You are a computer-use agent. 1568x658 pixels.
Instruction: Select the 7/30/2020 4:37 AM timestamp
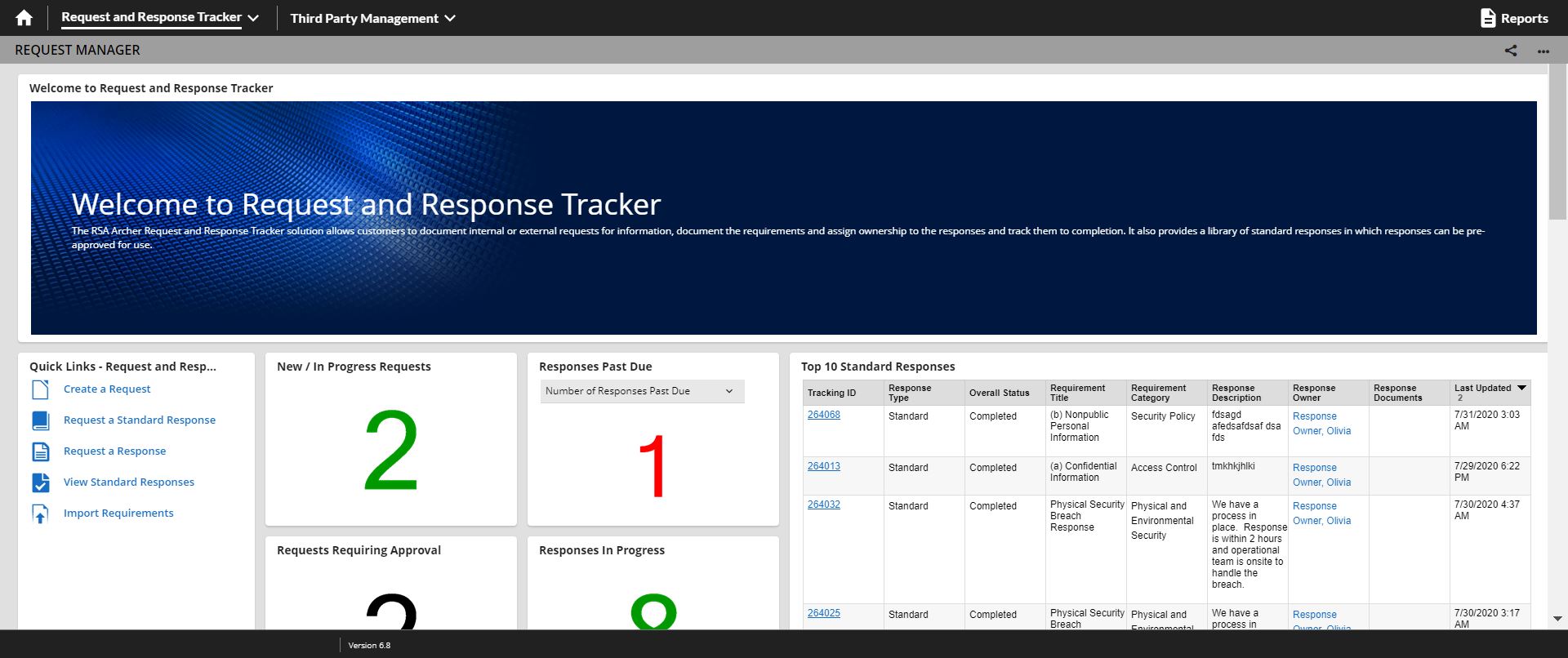[1487, 510]
